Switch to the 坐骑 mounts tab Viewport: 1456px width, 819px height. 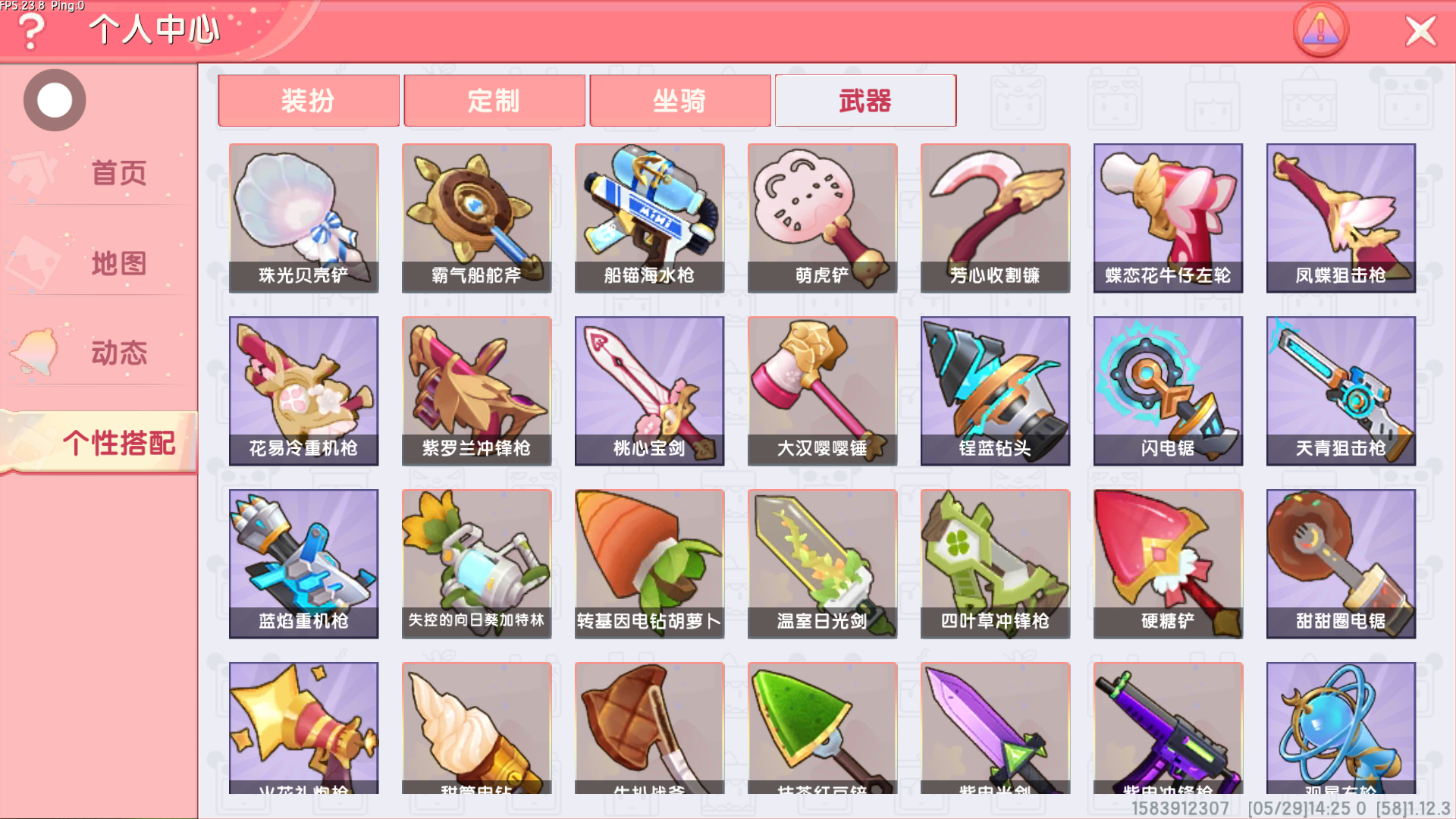pyautogui.click(x=680, y=100)
